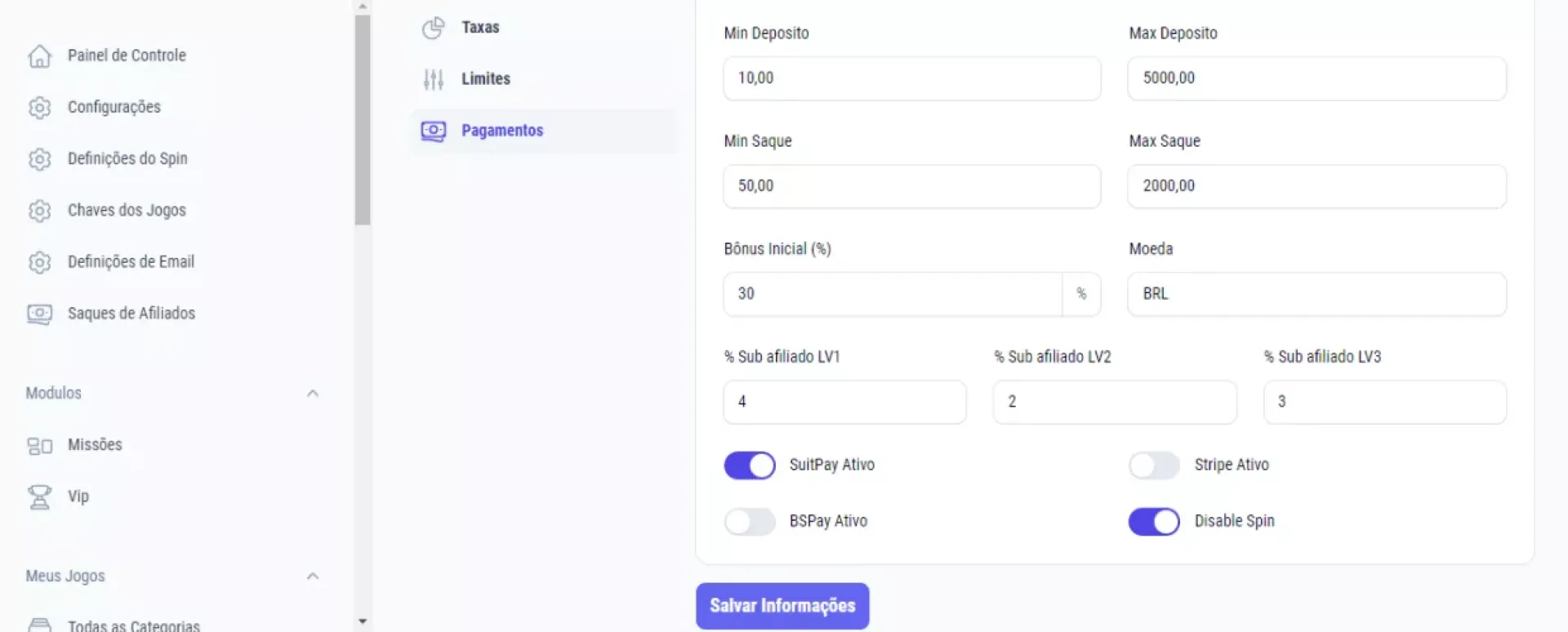Screen dimensions: 1568x632
Task: Click the Meus Jogos heading text
Action: (65, 576)
